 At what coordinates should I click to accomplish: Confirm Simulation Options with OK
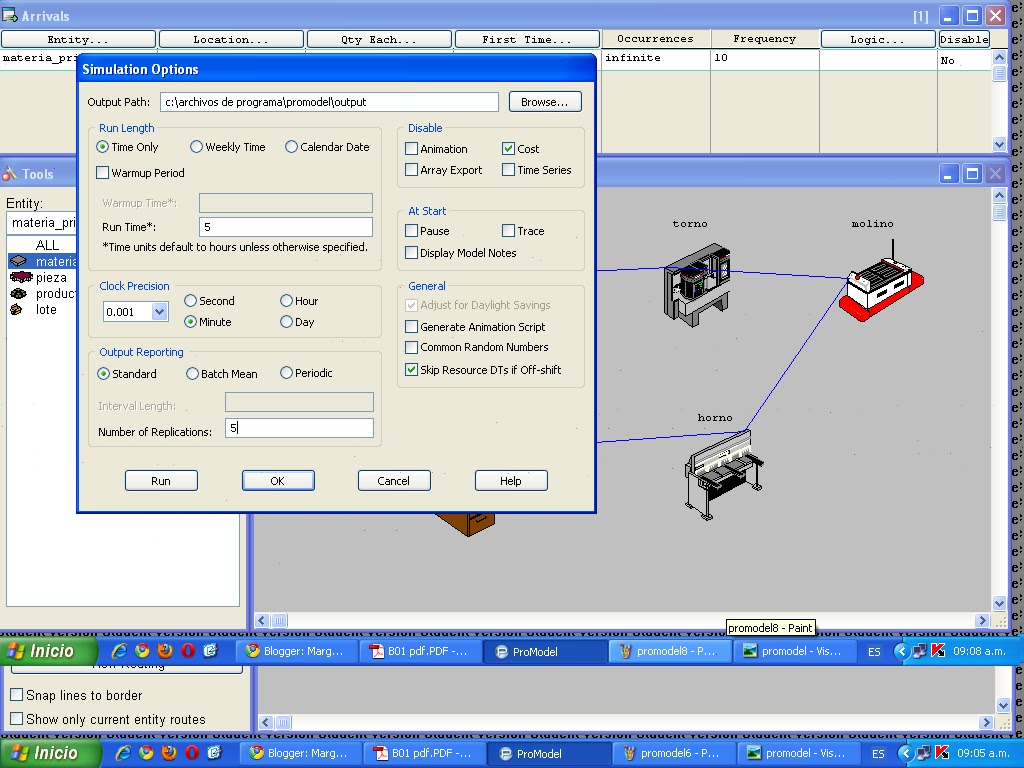pos(277,480)
